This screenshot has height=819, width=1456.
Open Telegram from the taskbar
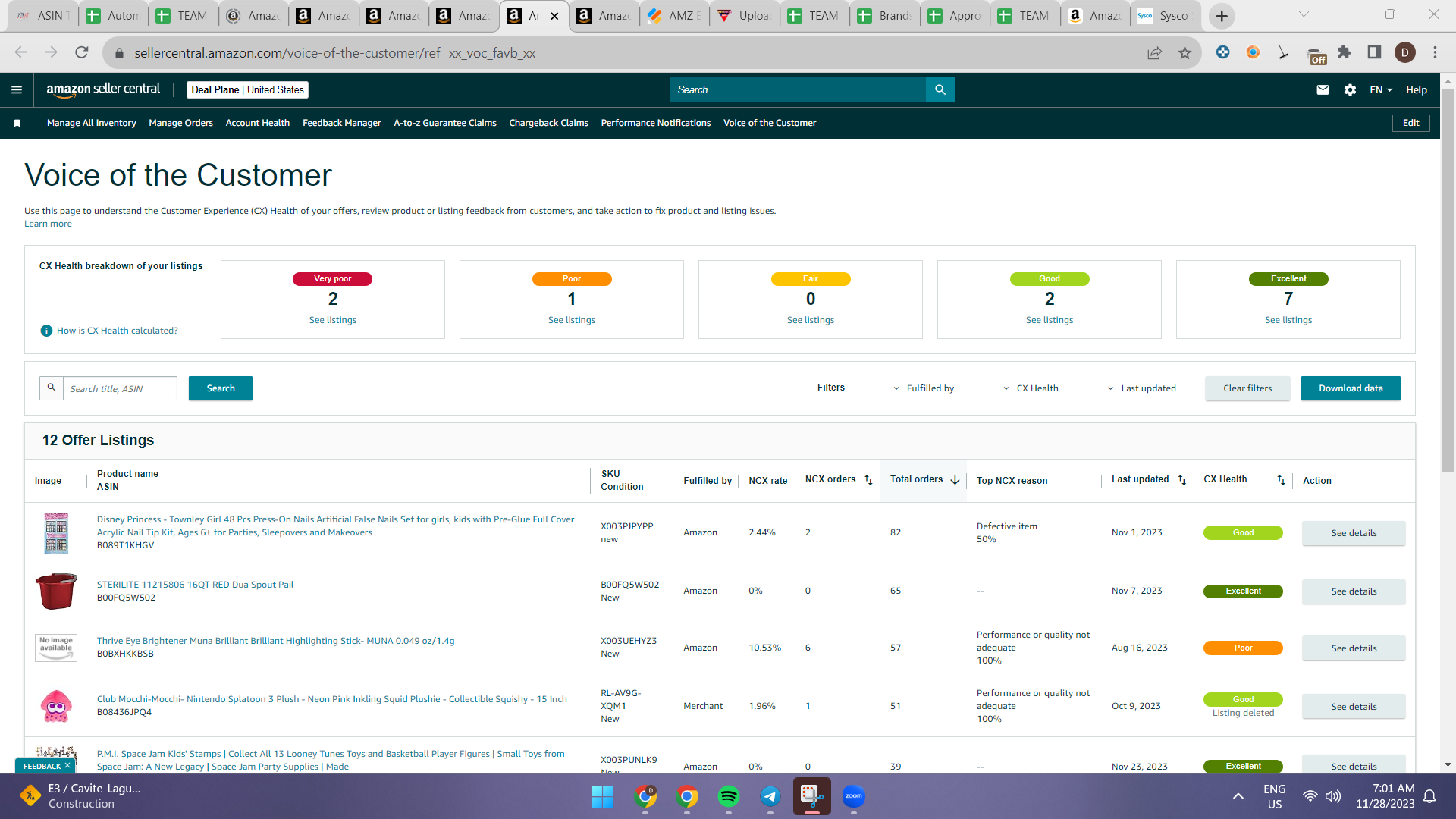(770, 796)
